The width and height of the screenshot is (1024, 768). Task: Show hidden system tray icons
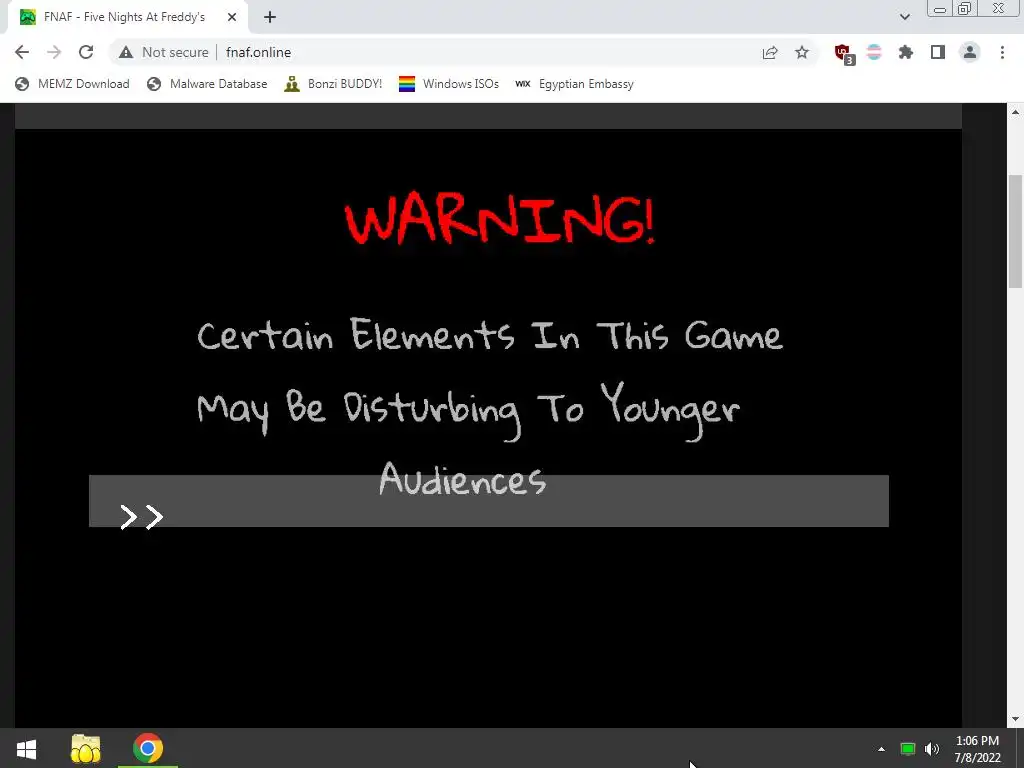[x=881, y=749]
